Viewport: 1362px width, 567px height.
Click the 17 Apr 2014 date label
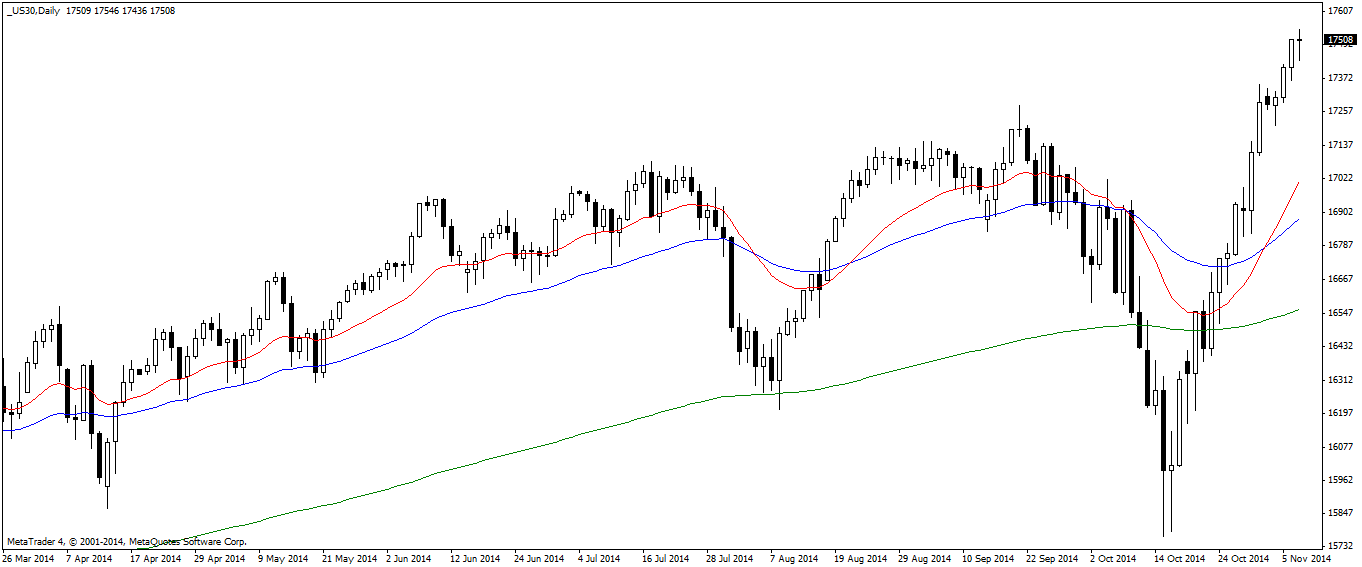pyautogui.click(x=157, y=559)
